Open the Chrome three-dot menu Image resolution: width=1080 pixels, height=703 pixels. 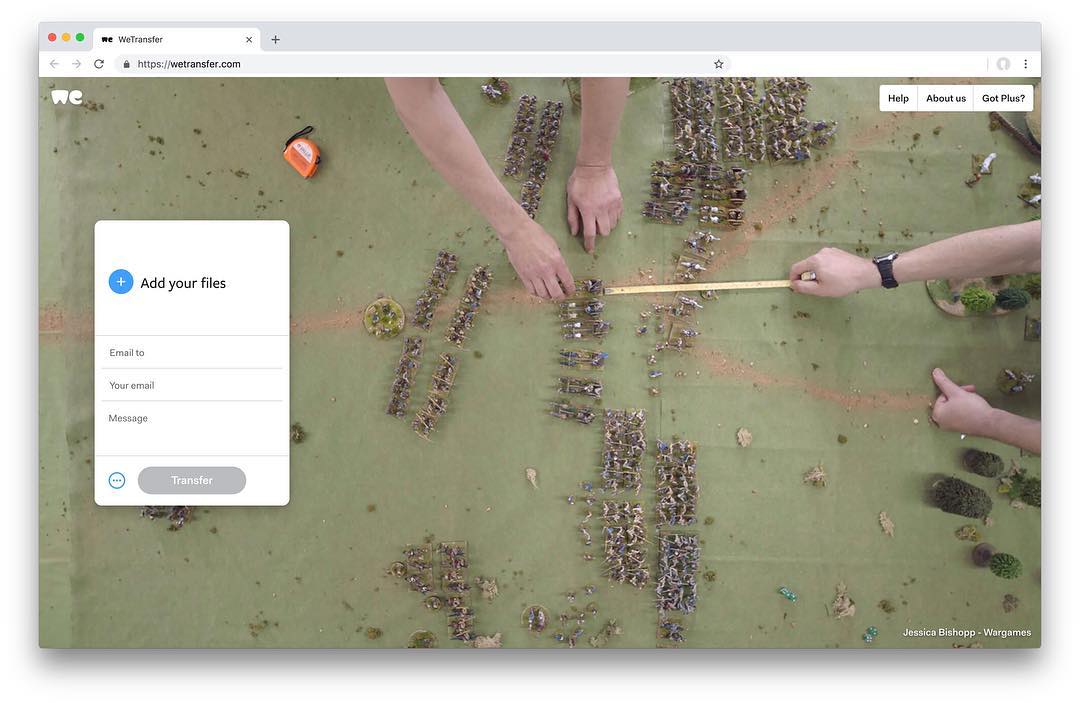[x=1026, y=64]
